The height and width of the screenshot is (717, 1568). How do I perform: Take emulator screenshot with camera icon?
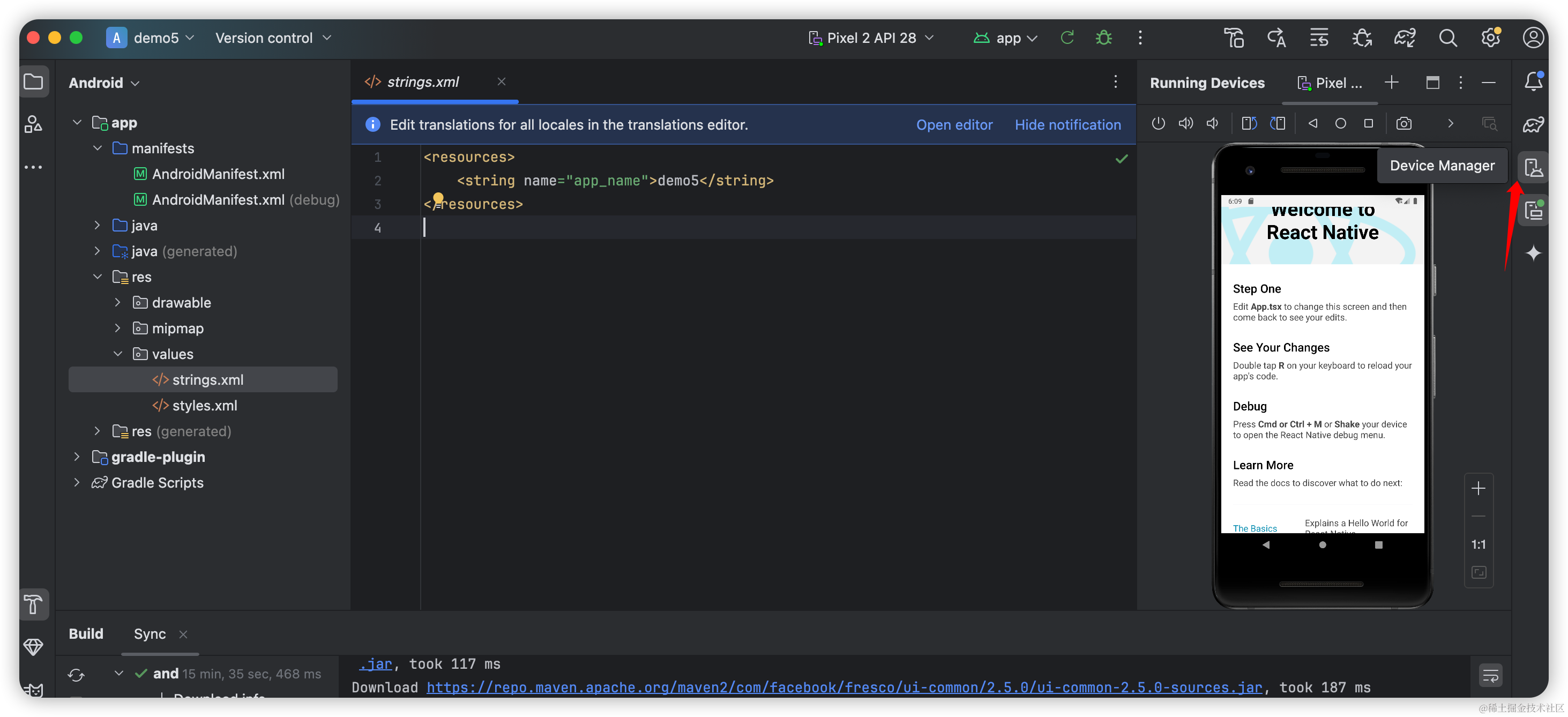(x=1403, y=124)
